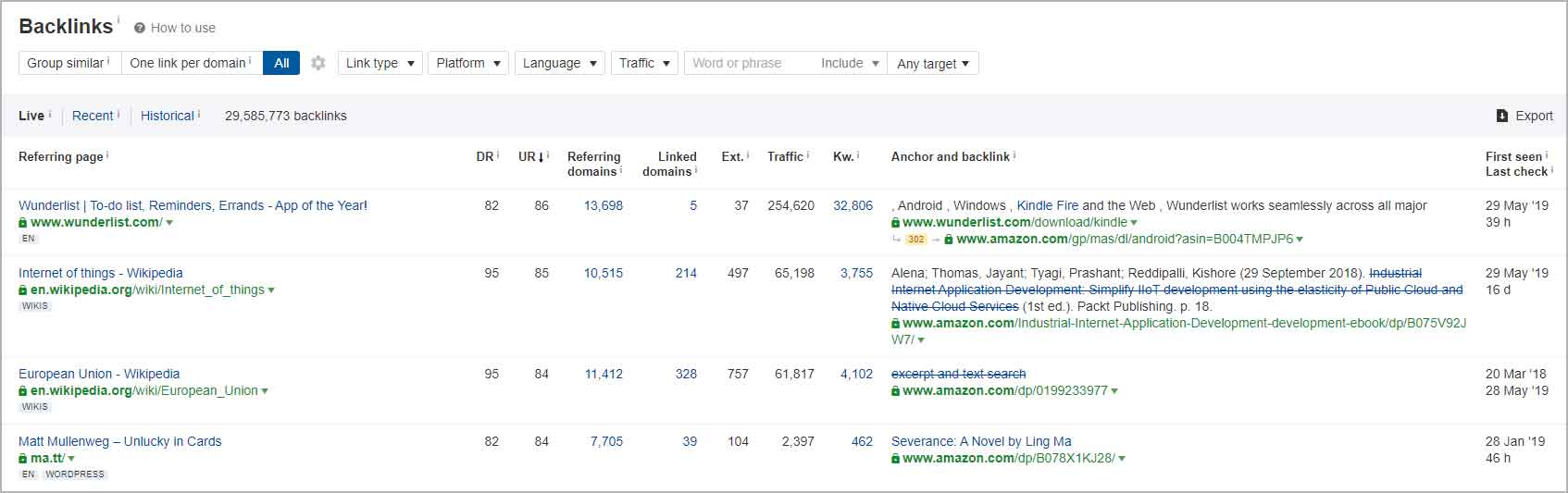Open Wunderlist To-do list page title link
Image resolution: width=1568 pixels, height=493 pixels.
[x=193, y=205]
